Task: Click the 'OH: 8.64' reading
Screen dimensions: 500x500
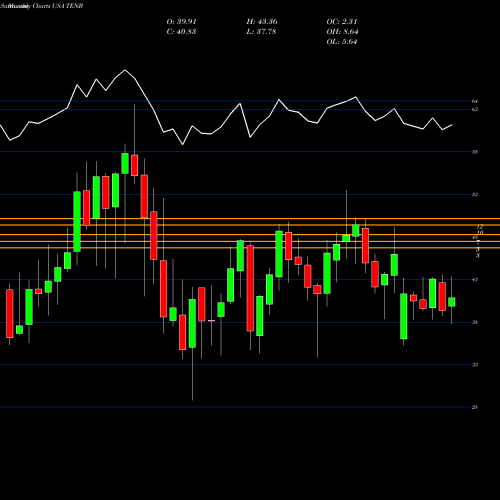Action: (342, 32)
